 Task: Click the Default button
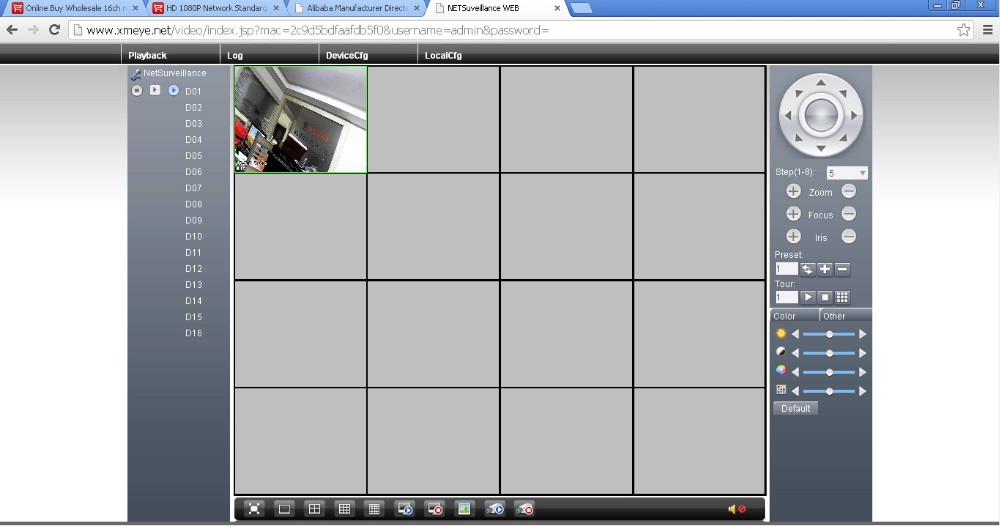coord(796,409)
